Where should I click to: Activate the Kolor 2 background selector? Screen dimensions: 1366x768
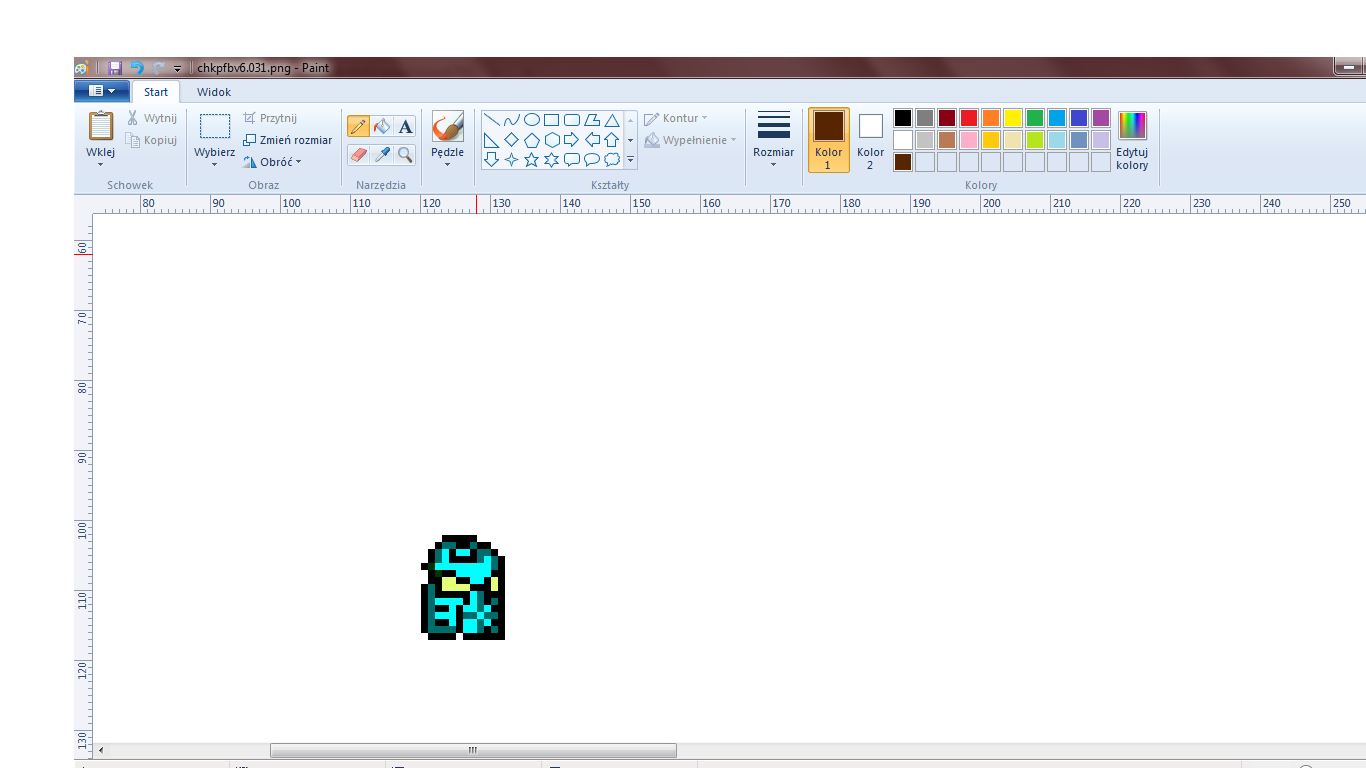point(871,140)
